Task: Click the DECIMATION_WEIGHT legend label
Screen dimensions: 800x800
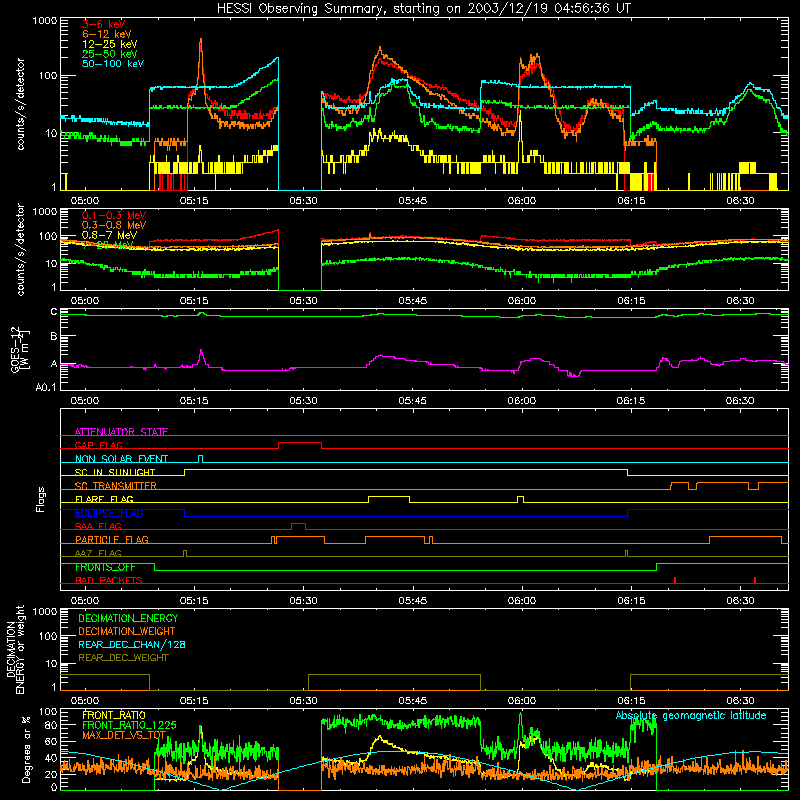Action: coord(127,631)
